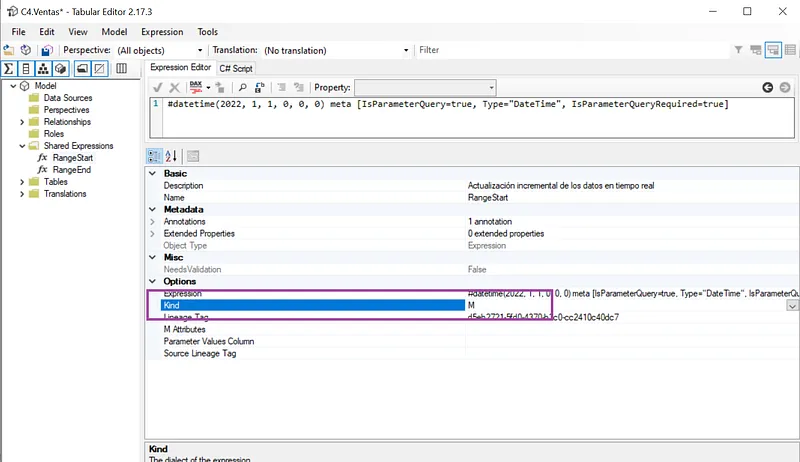Navigate forward with right arrow
The width and height of the screenshot is (800, 462).
point(785,88)
